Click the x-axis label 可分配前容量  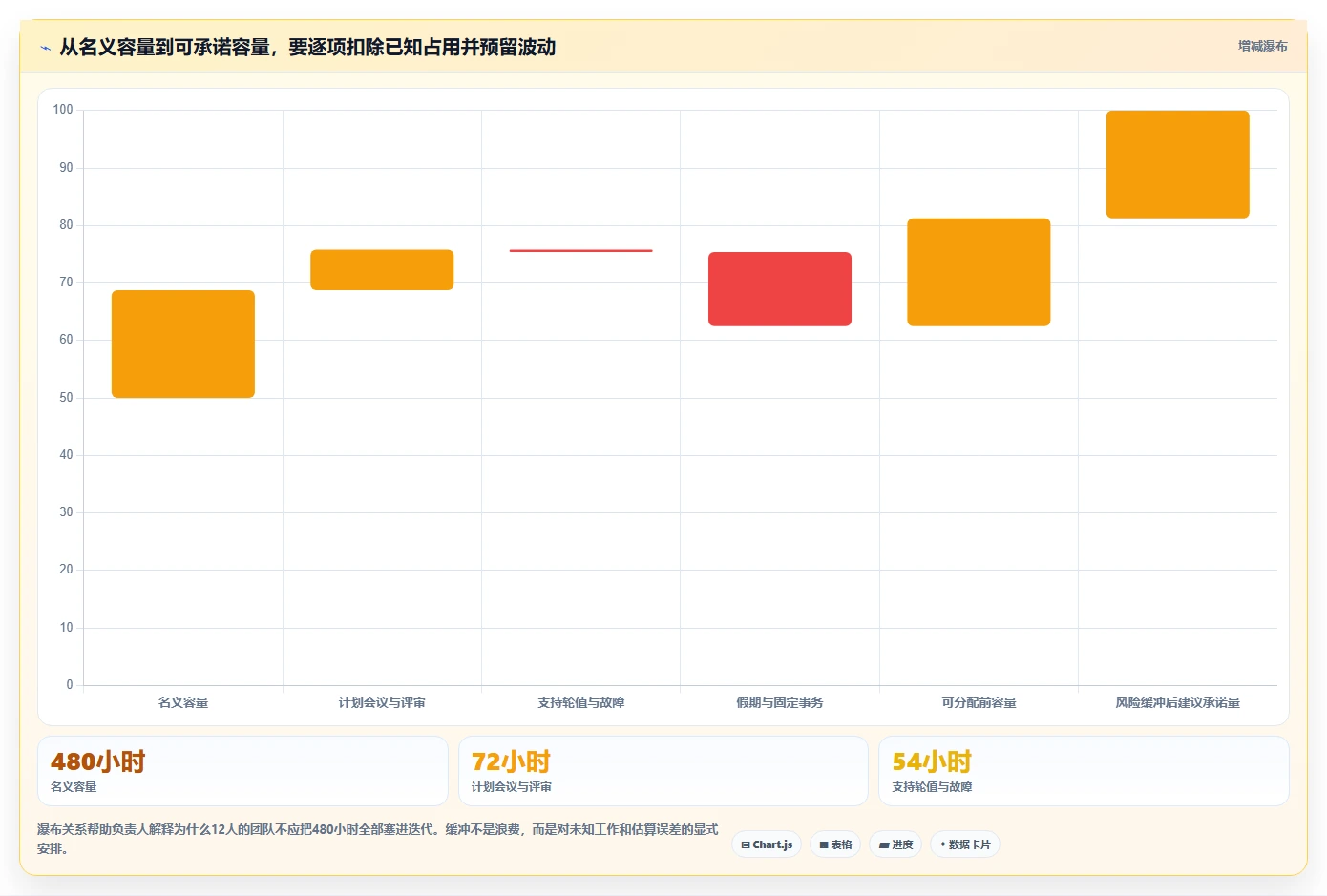[979, 702]
